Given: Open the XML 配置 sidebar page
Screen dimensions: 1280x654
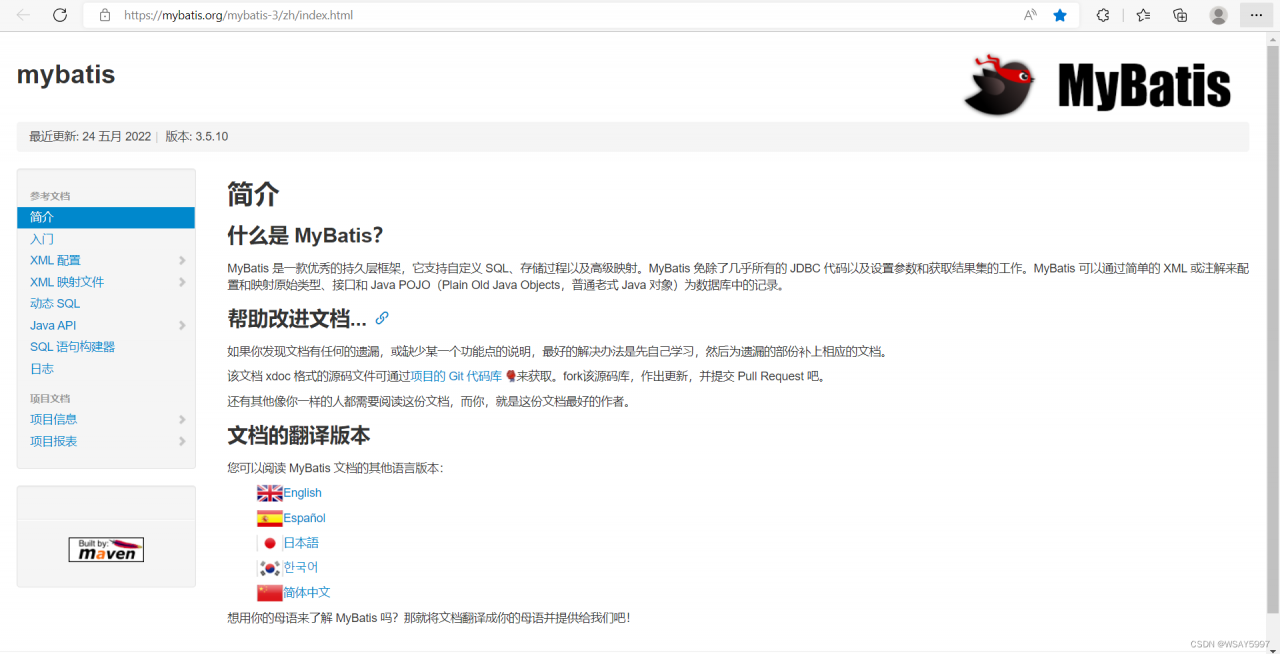Looking at the screenshot, I should point(55,260).
